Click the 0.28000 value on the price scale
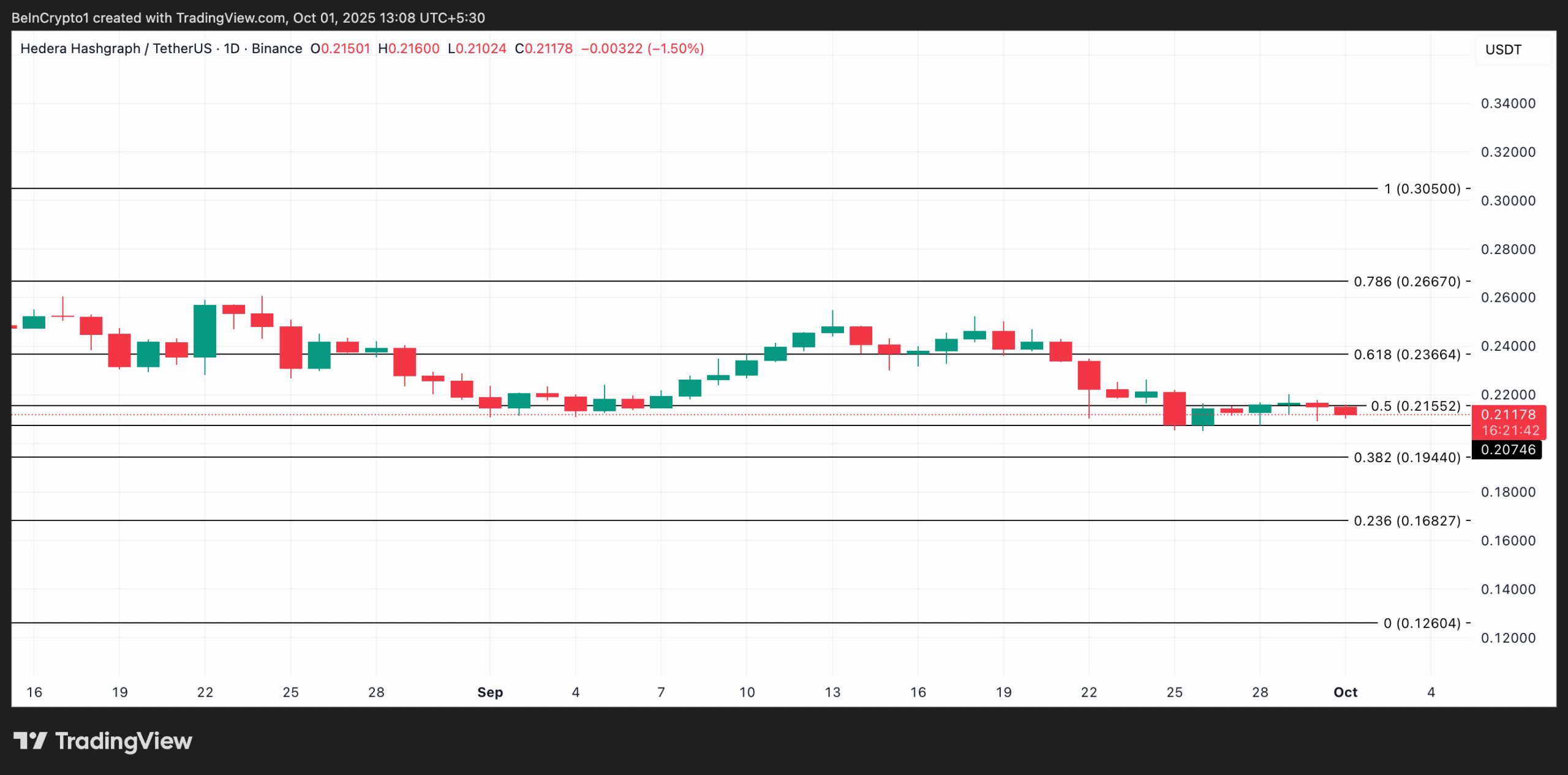 pyautogui.click(x=1509, y=249)
